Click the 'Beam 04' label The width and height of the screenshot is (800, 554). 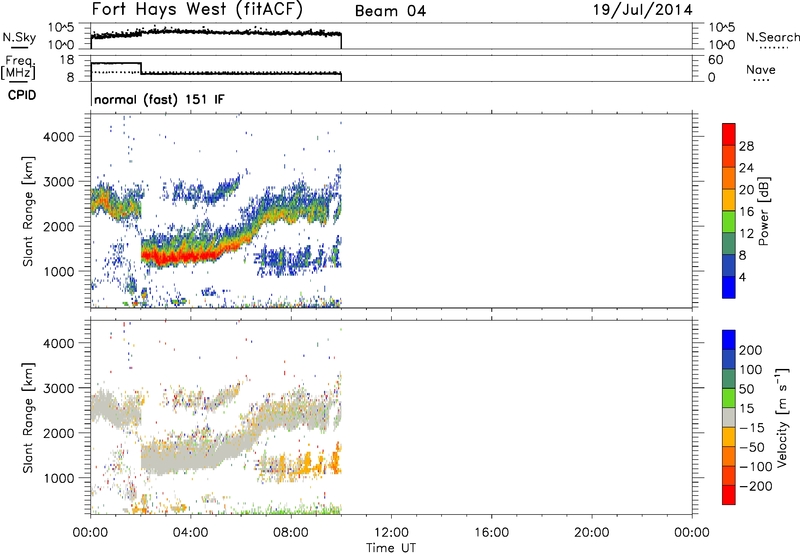[390, 11]
